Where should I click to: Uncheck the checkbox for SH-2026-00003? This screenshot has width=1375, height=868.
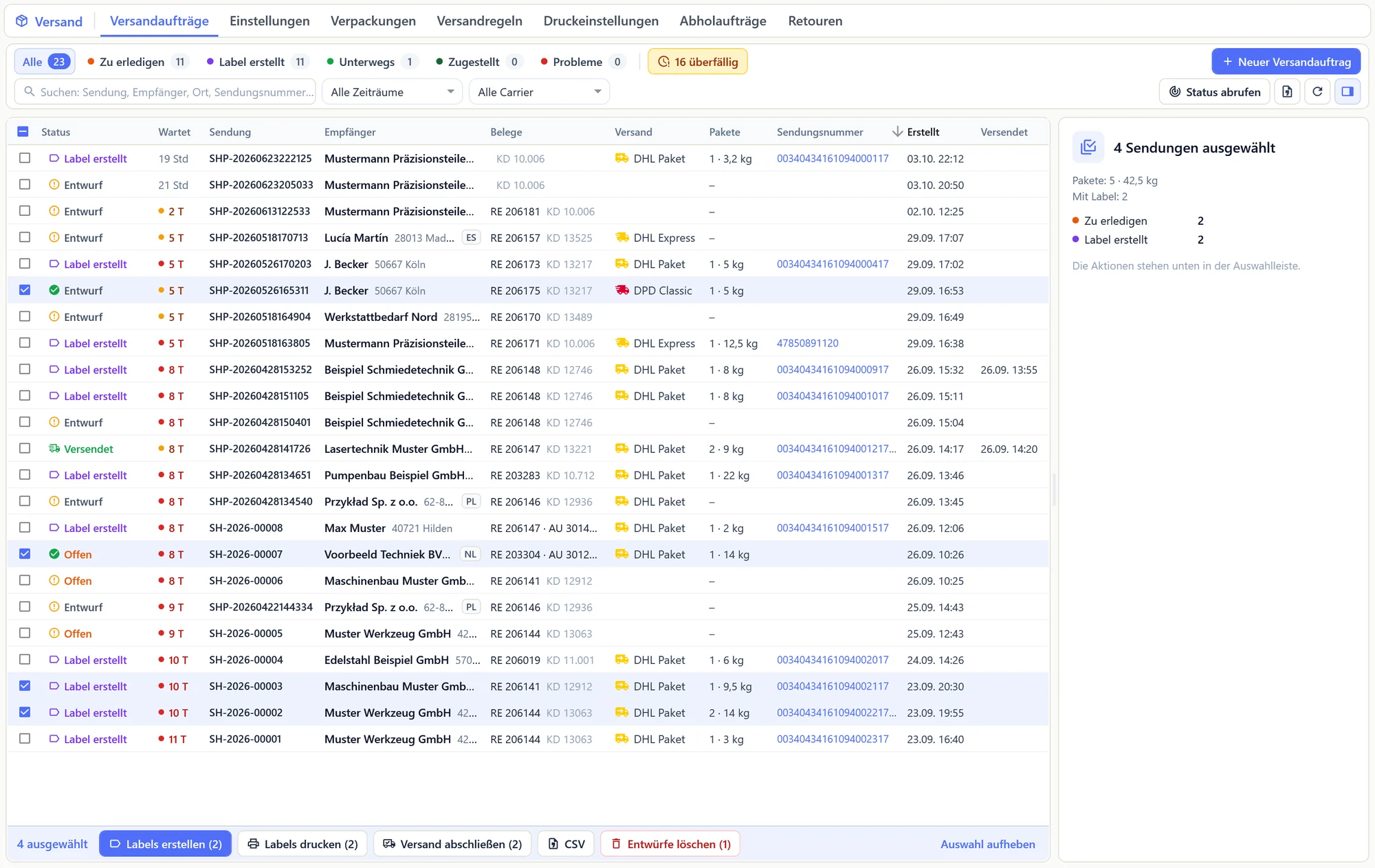(25, 685)
